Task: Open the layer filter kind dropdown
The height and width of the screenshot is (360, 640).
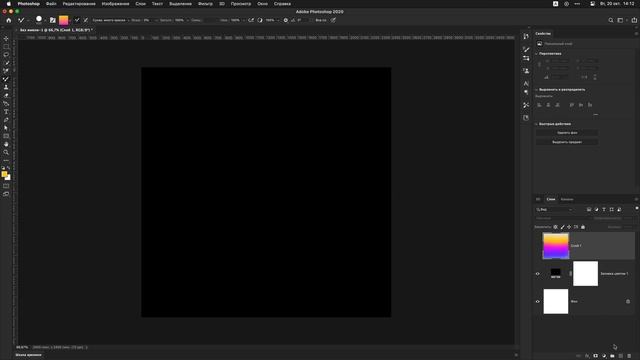Action: [555, 209]
